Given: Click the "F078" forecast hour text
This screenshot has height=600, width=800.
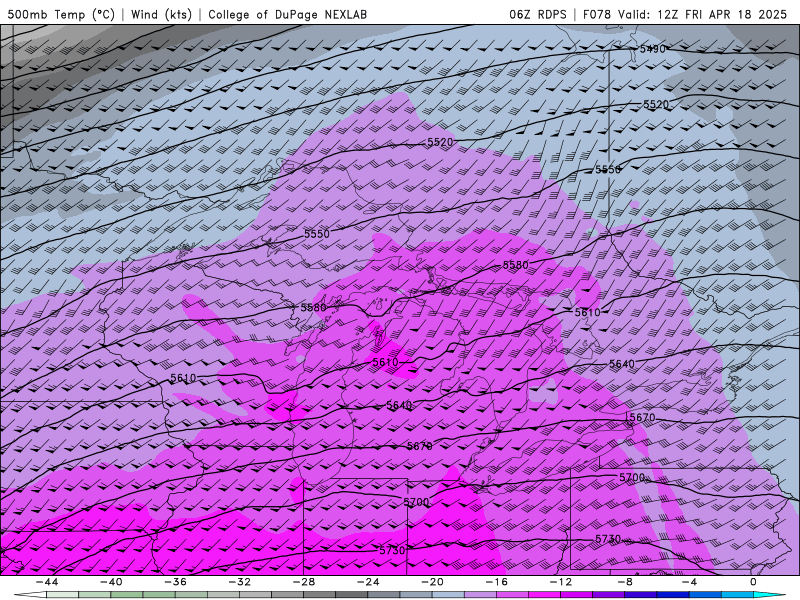Looking at the screenshot, I should tap(597, 14).
